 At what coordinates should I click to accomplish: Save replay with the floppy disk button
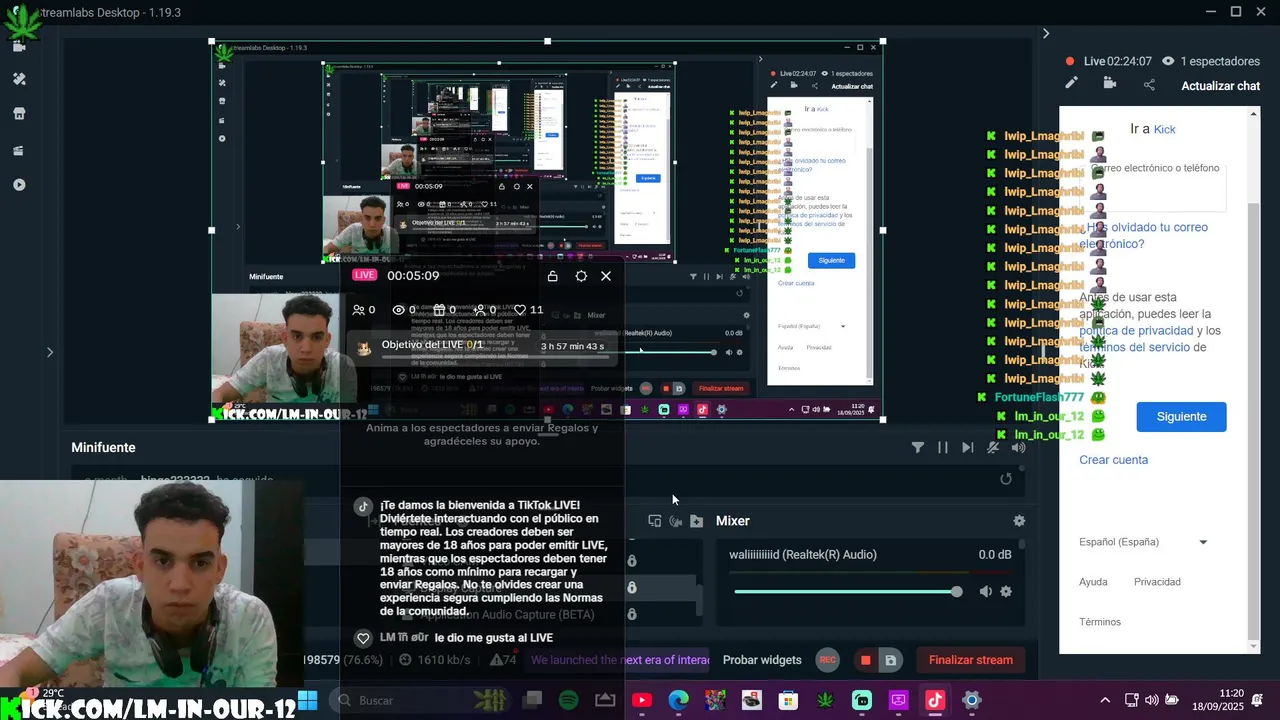tap(889, 660)
